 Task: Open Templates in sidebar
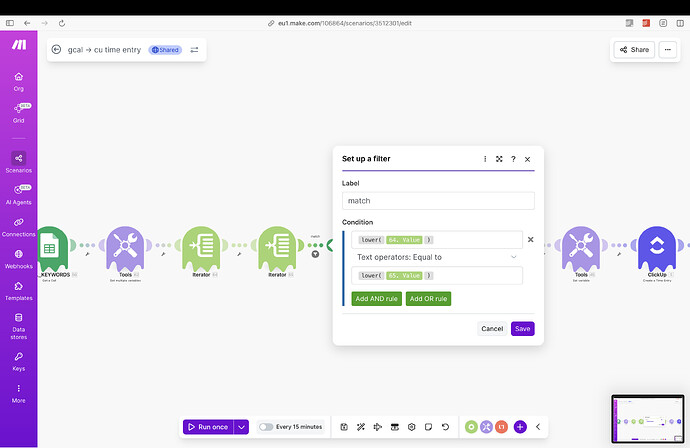pos(18,291)
